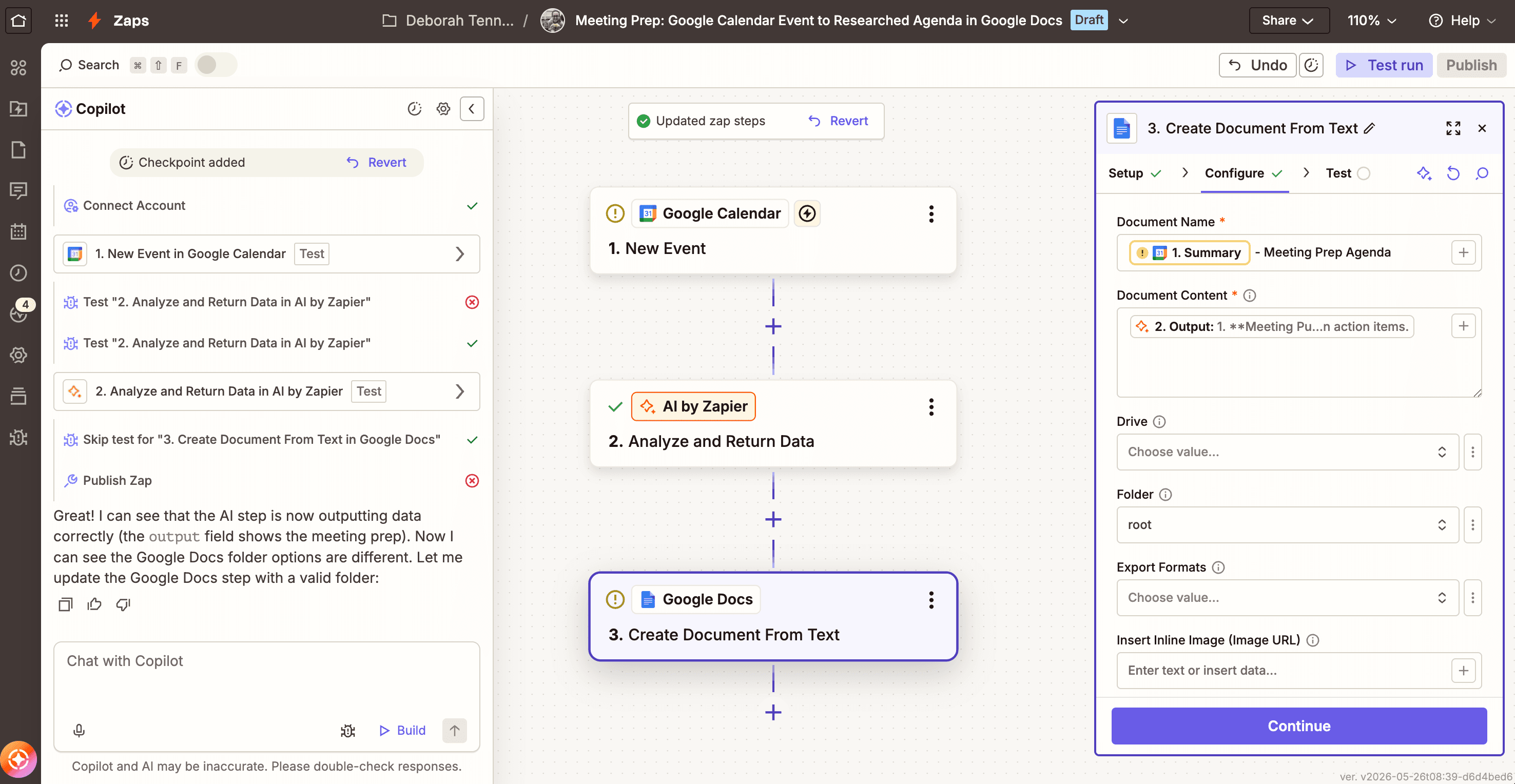Click the Build button in chat
This screenshot has width=1515, height=784.
tap(402, 731)
